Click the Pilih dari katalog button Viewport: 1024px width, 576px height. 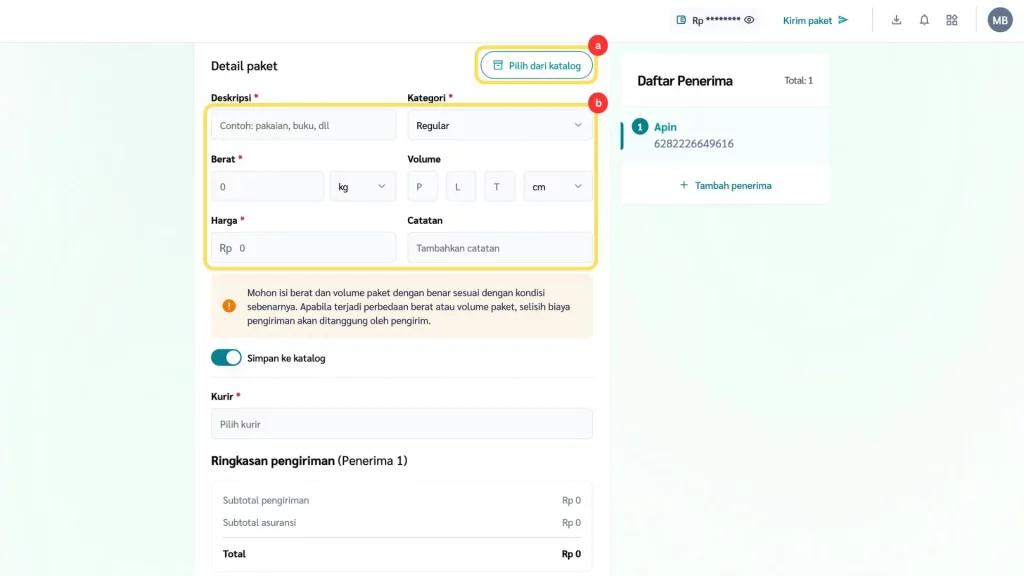[x=537, y=66]
